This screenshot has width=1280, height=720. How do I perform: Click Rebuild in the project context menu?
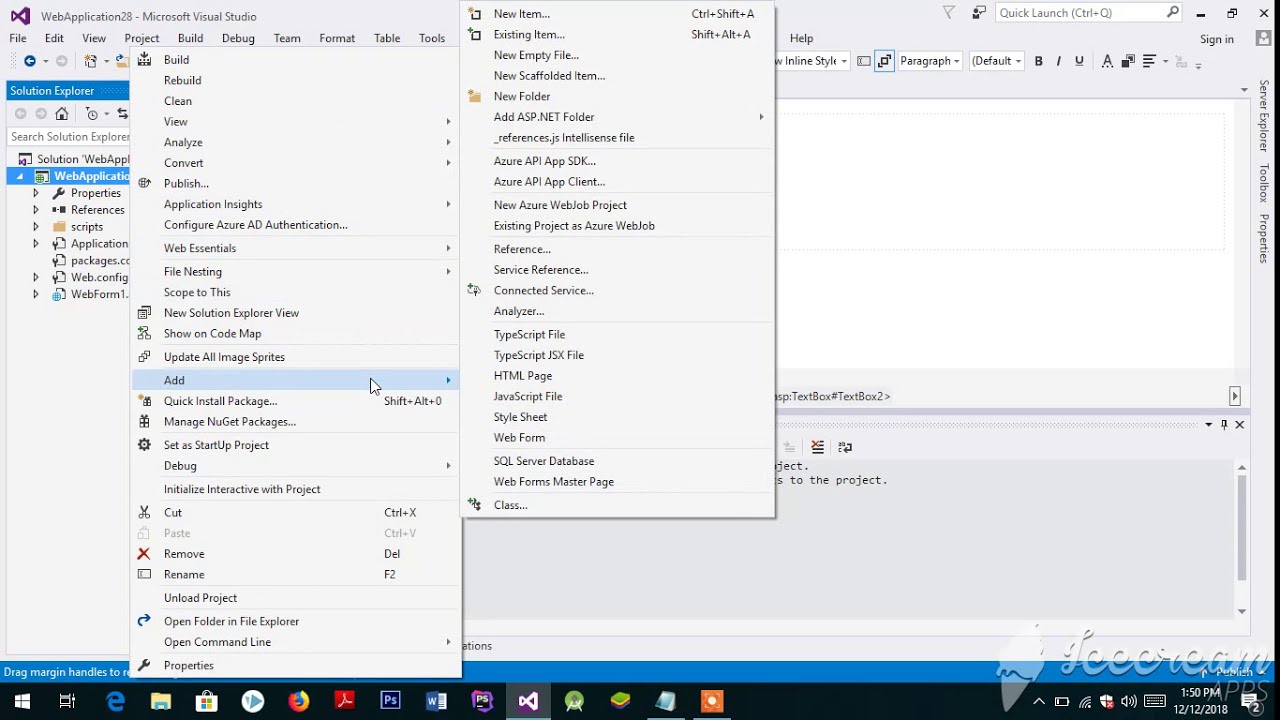pos(297,80)
